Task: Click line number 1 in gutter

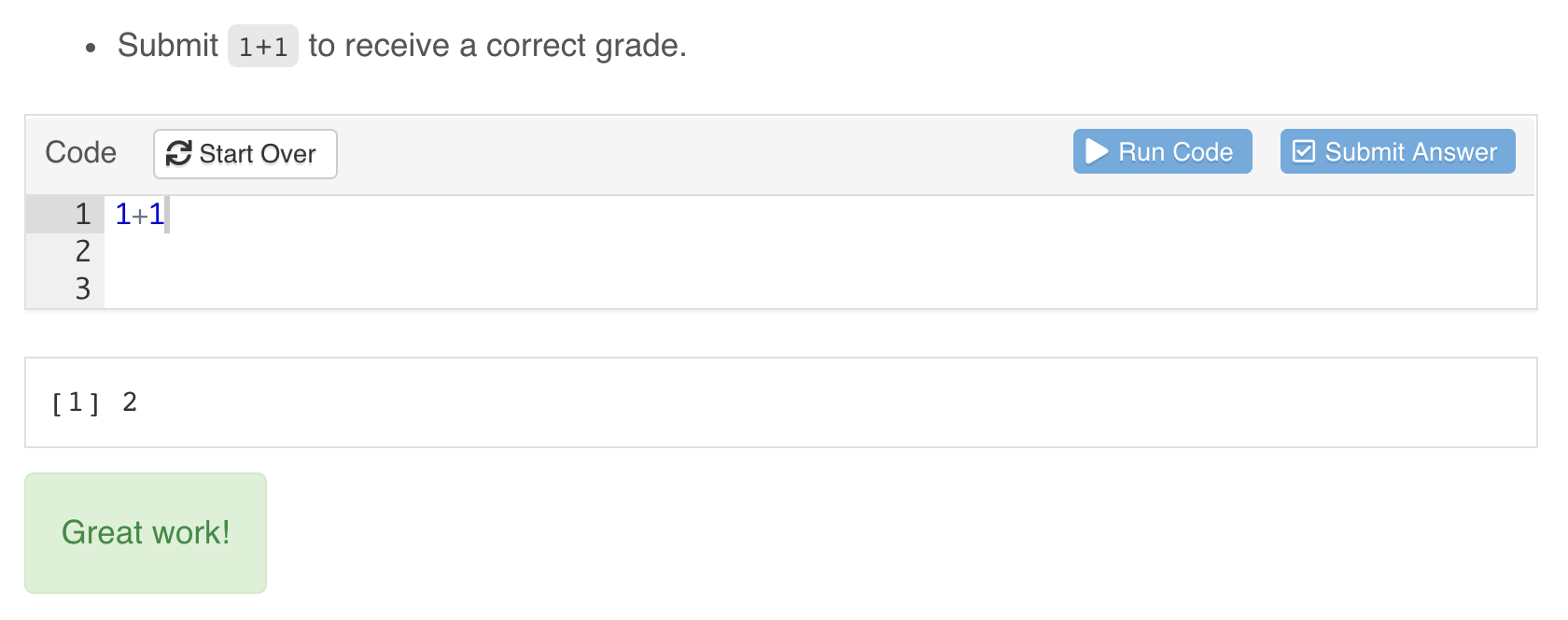Action: pos(82,215)
